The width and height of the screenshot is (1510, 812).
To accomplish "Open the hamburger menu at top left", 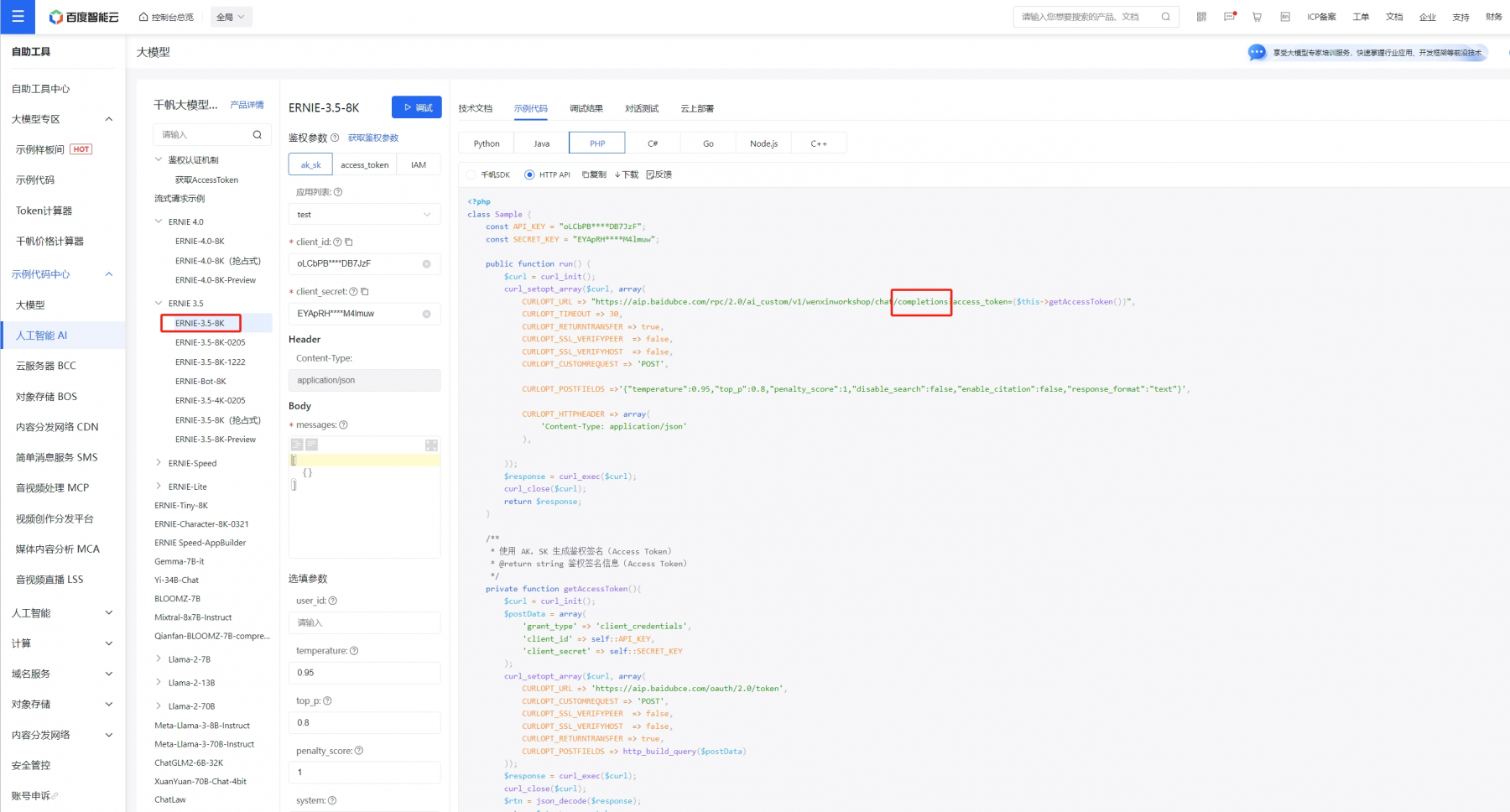I will point(18,17).
